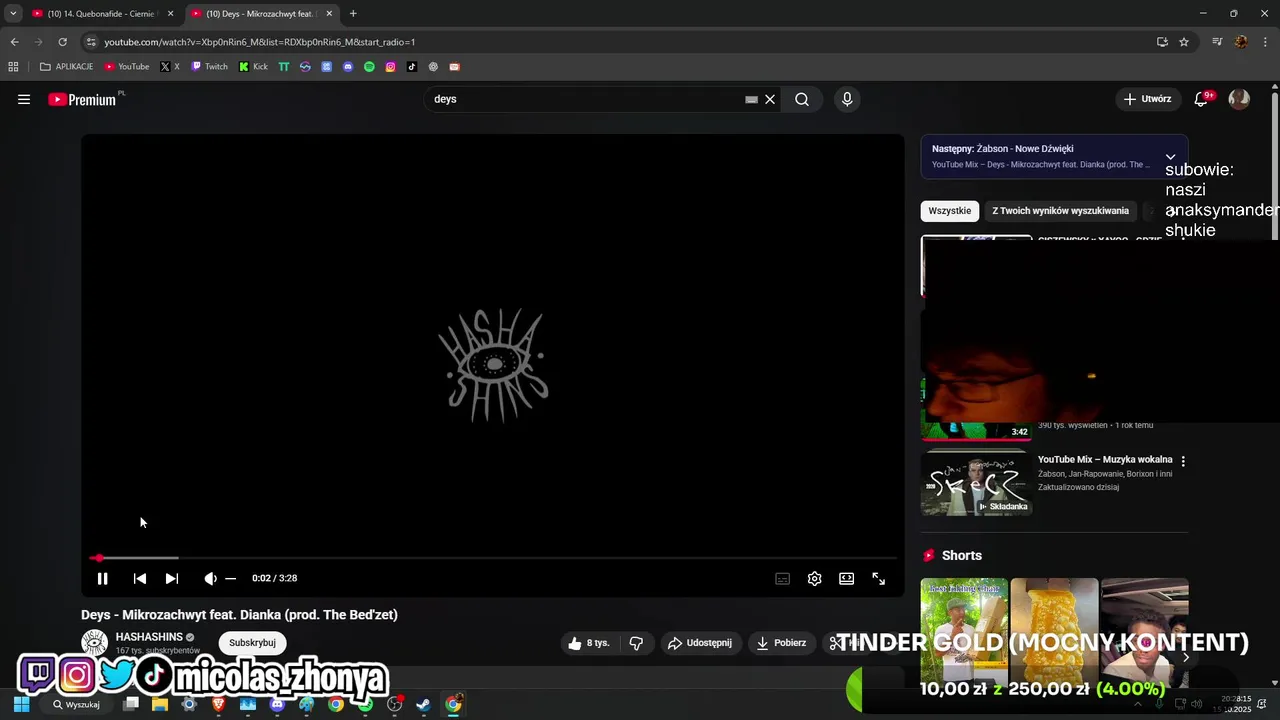Switch to theater mode view
Image resolution: width=1280 pixels, height=720 pixels.
point(847,578)
